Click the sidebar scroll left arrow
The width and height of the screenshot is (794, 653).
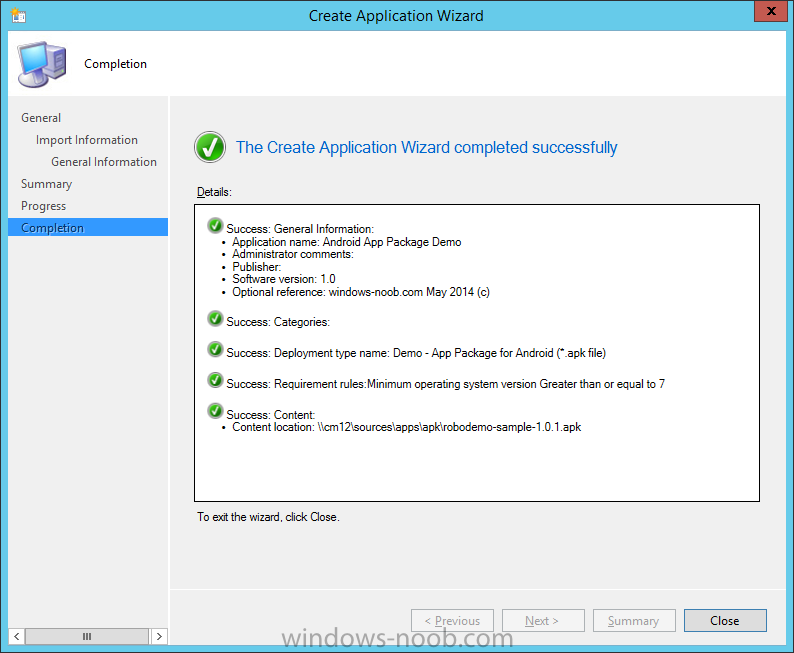tap(17, 636)
